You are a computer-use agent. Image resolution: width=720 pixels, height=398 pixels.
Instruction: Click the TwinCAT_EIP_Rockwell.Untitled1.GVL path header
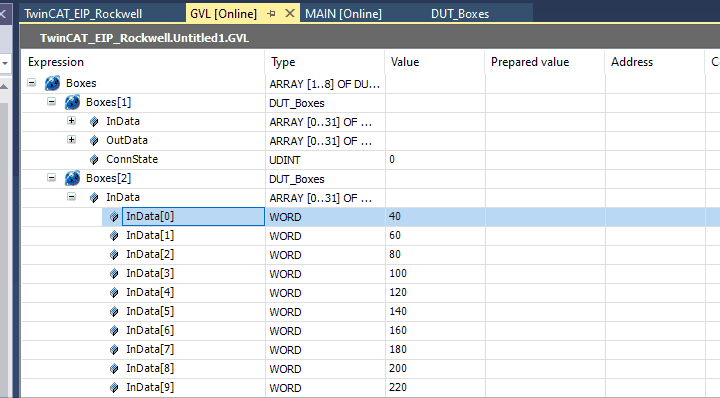[x=145, y=38]
